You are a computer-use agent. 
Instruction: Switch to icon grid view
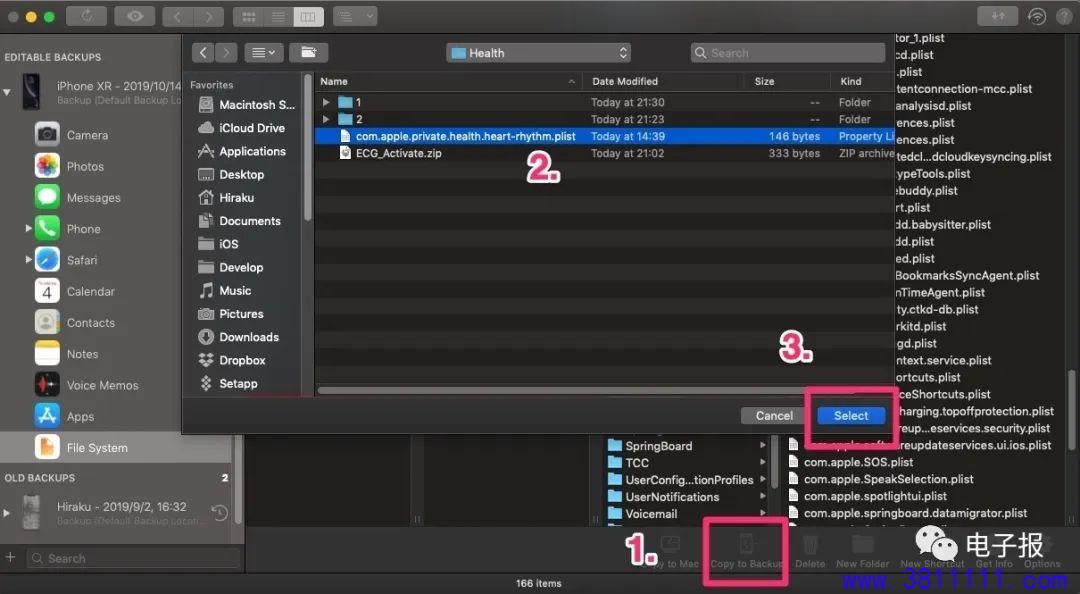[x=249, y=17]
